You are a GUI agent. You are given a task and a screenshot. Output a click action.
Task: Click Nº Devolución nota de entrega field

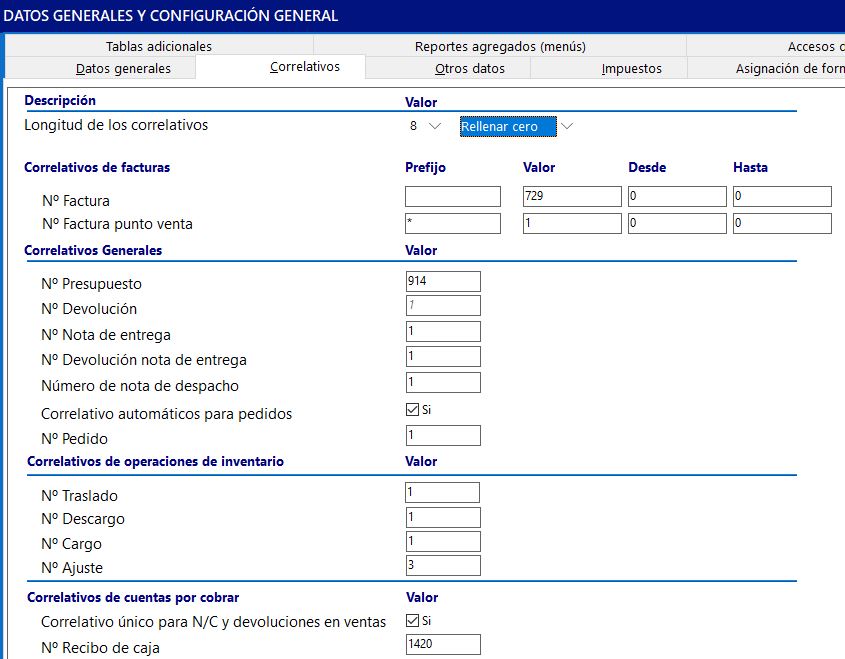click(x=443, y=356)
